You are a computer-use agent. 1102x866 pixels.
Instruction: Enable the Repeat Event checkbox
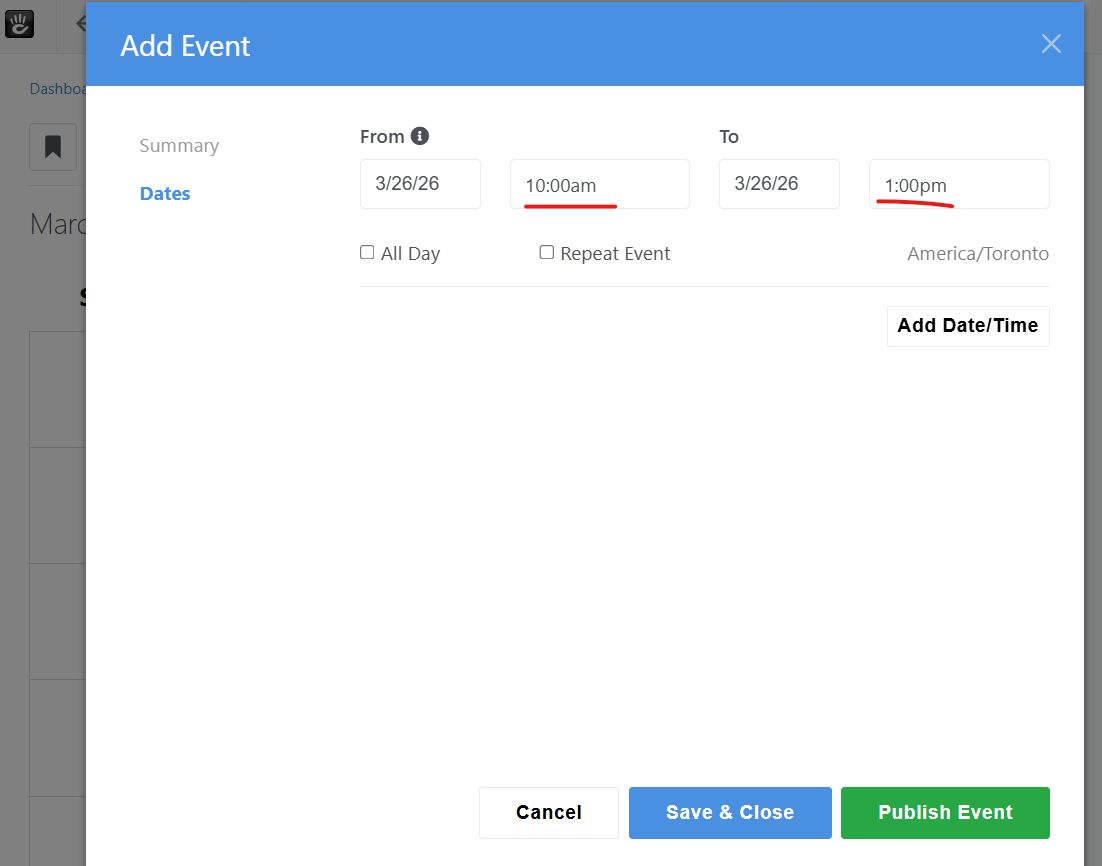(547, 253)
